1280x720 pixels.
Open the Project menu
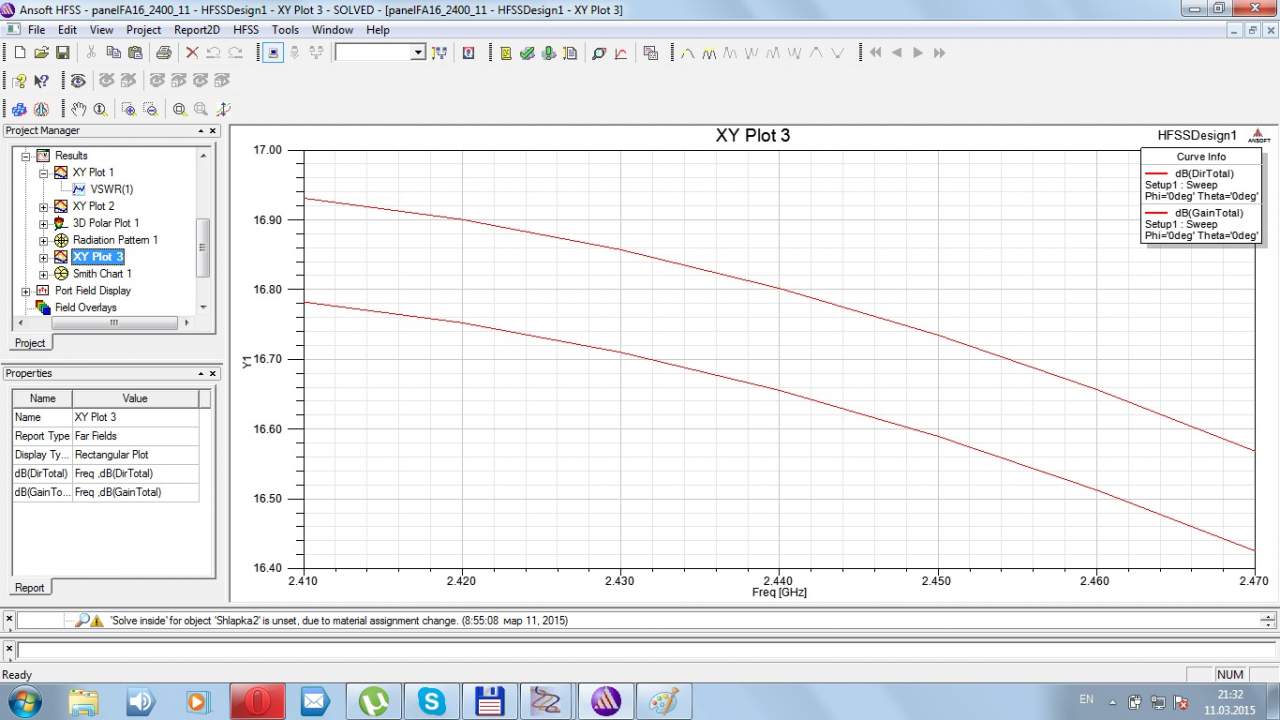(143, 30)
